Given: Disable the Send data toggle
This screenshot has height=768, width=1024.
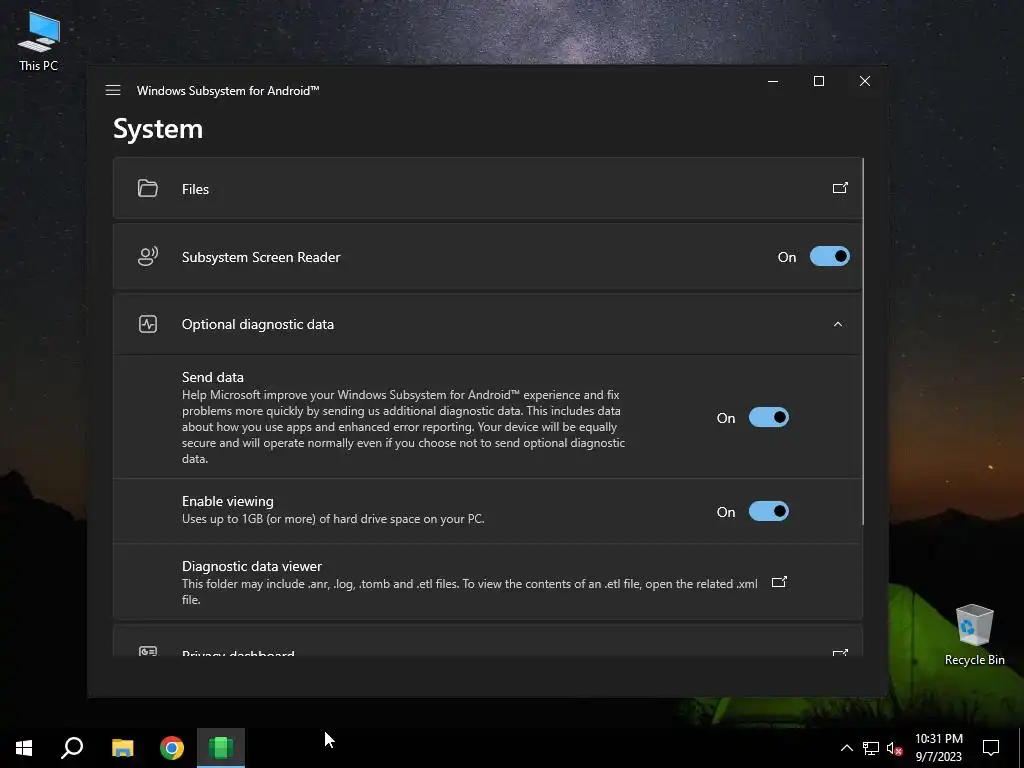Looking at the screenshot, I should tap(769, 417).
